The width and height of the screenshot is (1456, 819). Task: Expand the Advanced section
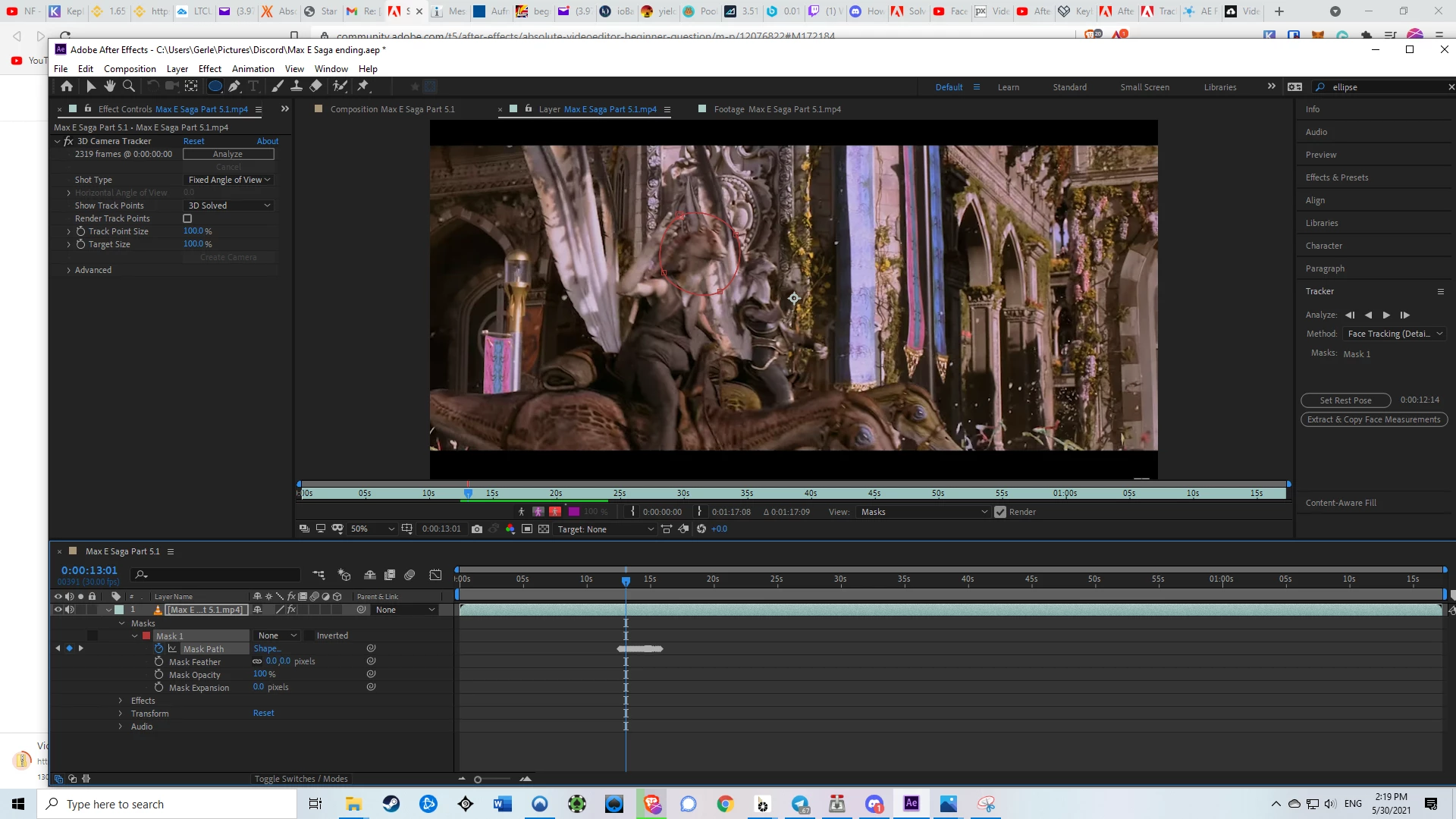68,270
